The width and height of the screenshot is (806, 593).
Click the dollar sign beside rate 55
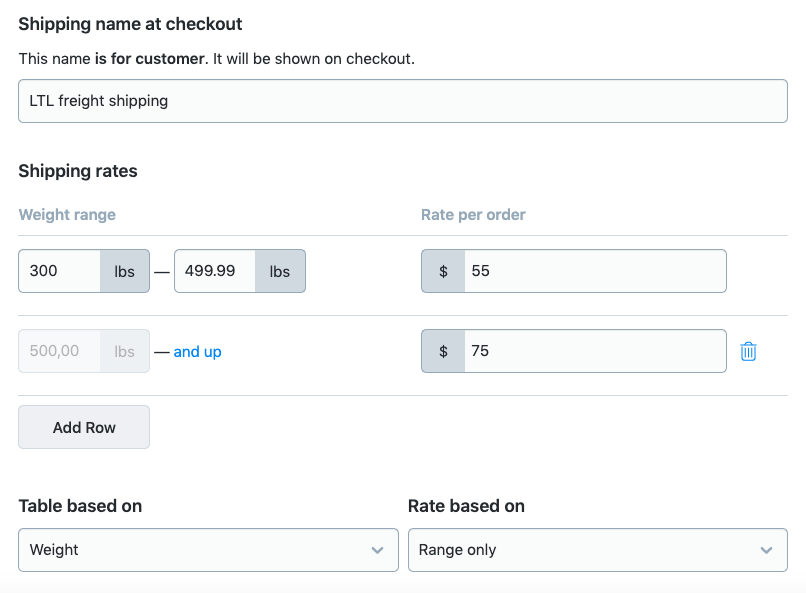coord(443,271)
